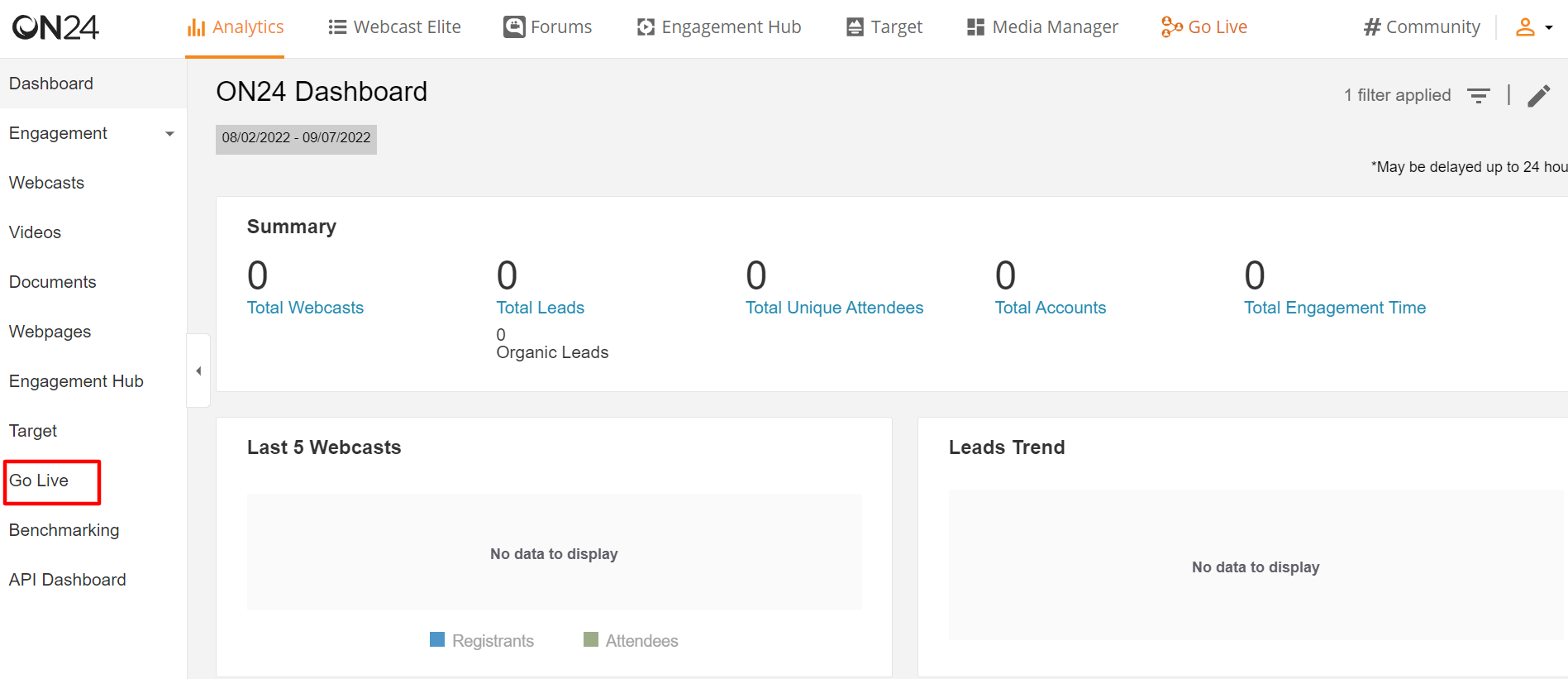Select Engagement in the sidebar
This screenshot has height=679, width=1568.
pyautogui.click(x=93, y=133)
